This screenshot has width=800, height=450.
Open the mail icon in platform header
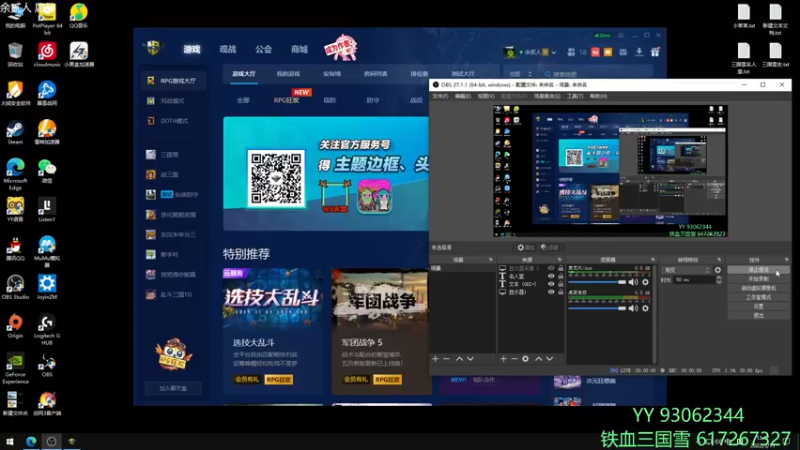623,52
